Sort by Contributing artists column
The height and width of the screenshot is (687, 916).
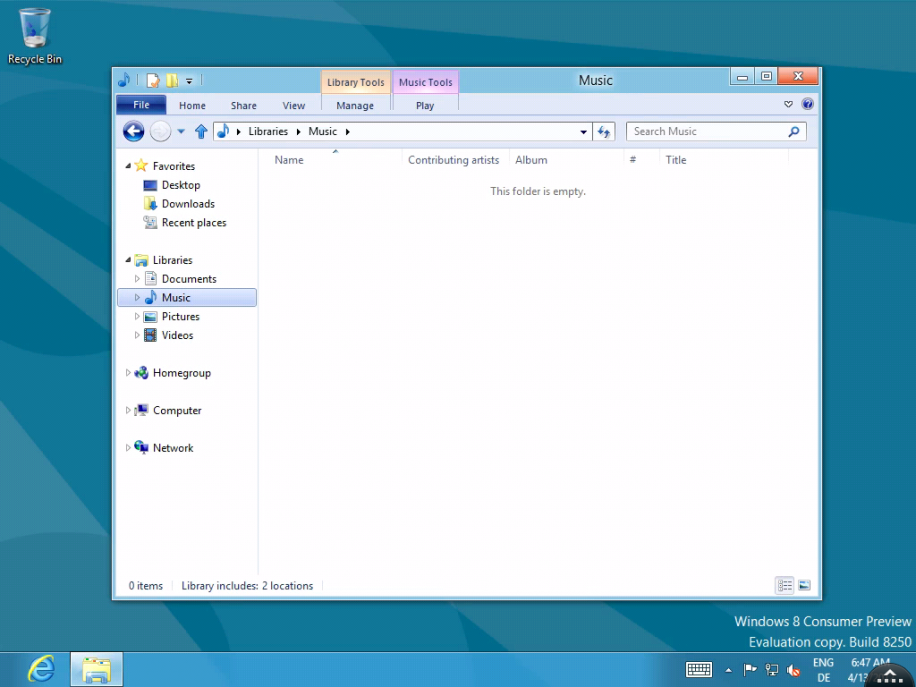454,160
